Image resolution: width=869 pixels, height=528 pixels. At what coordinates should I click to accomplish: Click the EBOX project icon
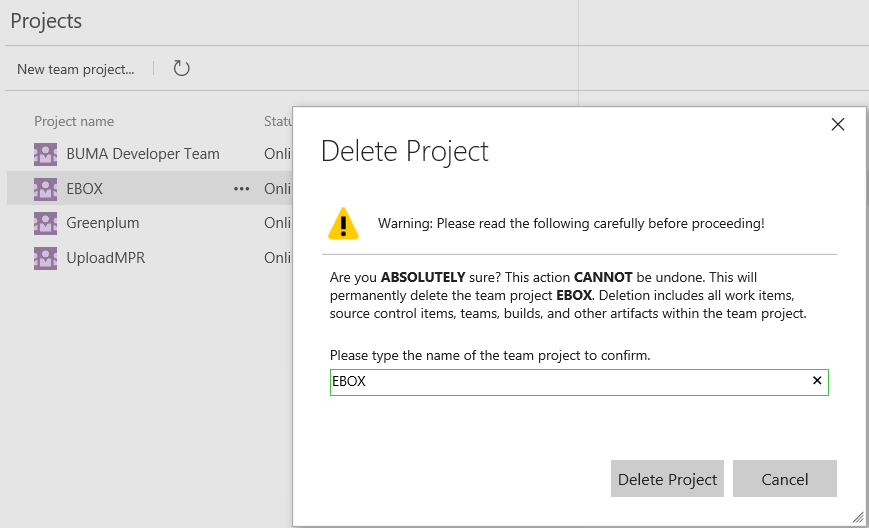45,189
